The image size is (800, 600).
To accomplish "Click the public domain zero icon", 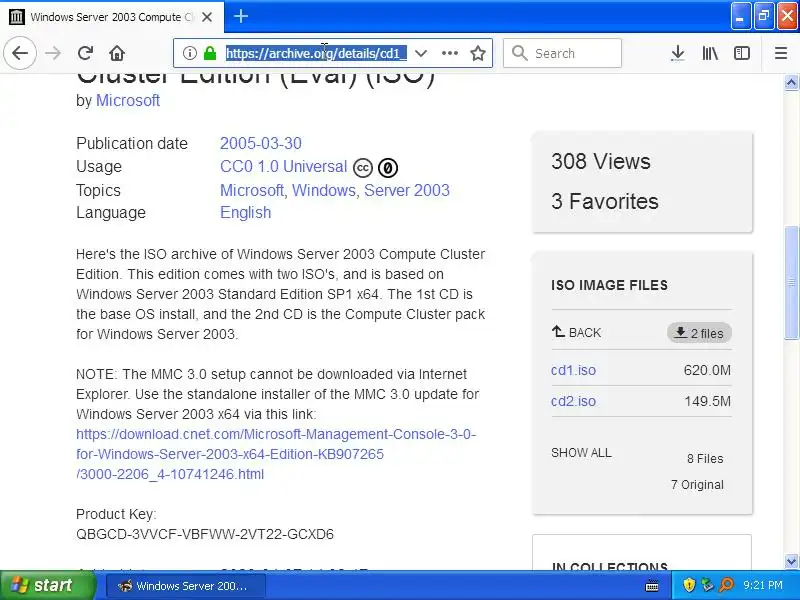I will point(388,168).
